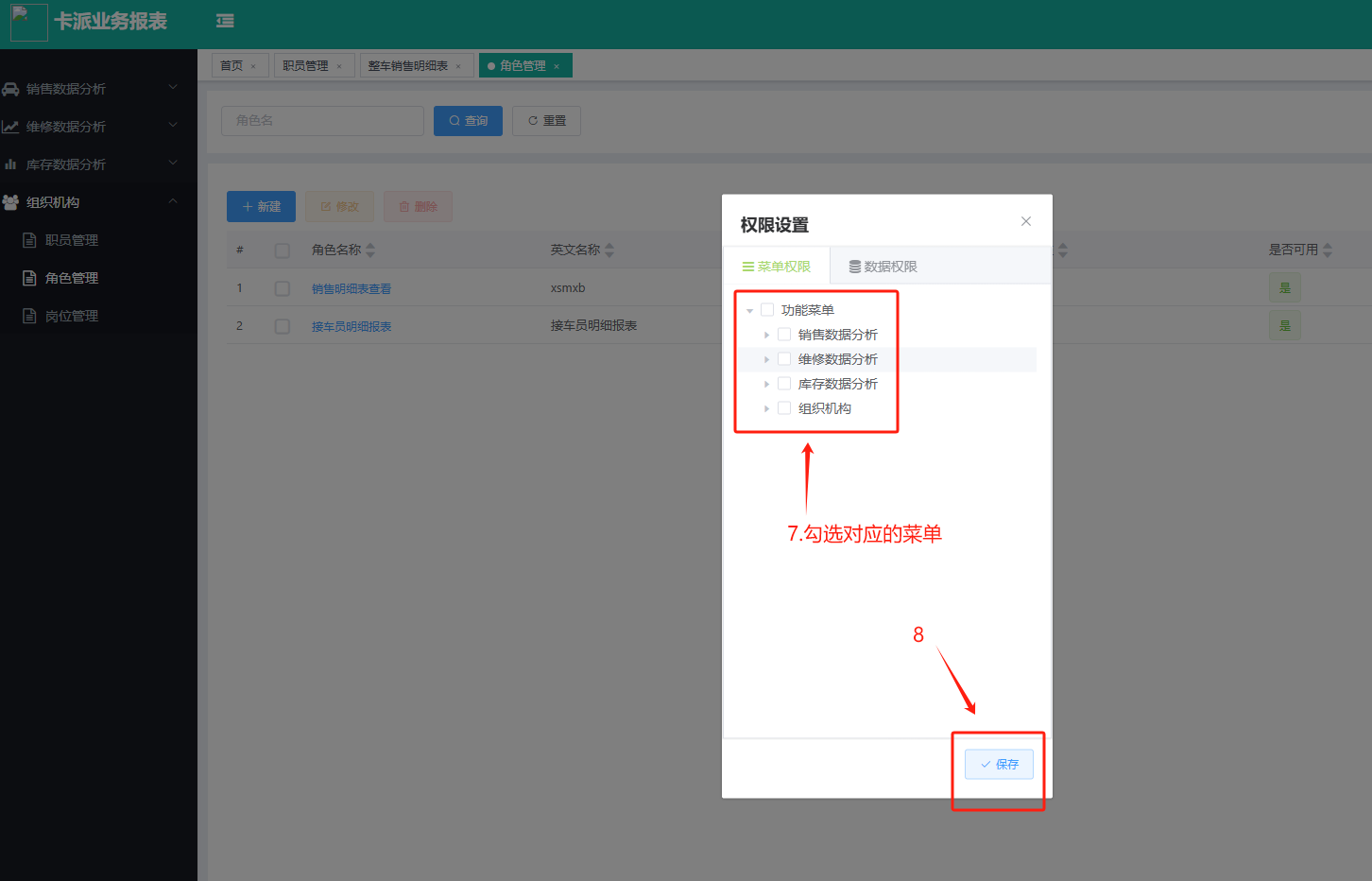Expand the 维修数据分析 tree node arrow
This screenshot has width=1372, height=881.
766,359
